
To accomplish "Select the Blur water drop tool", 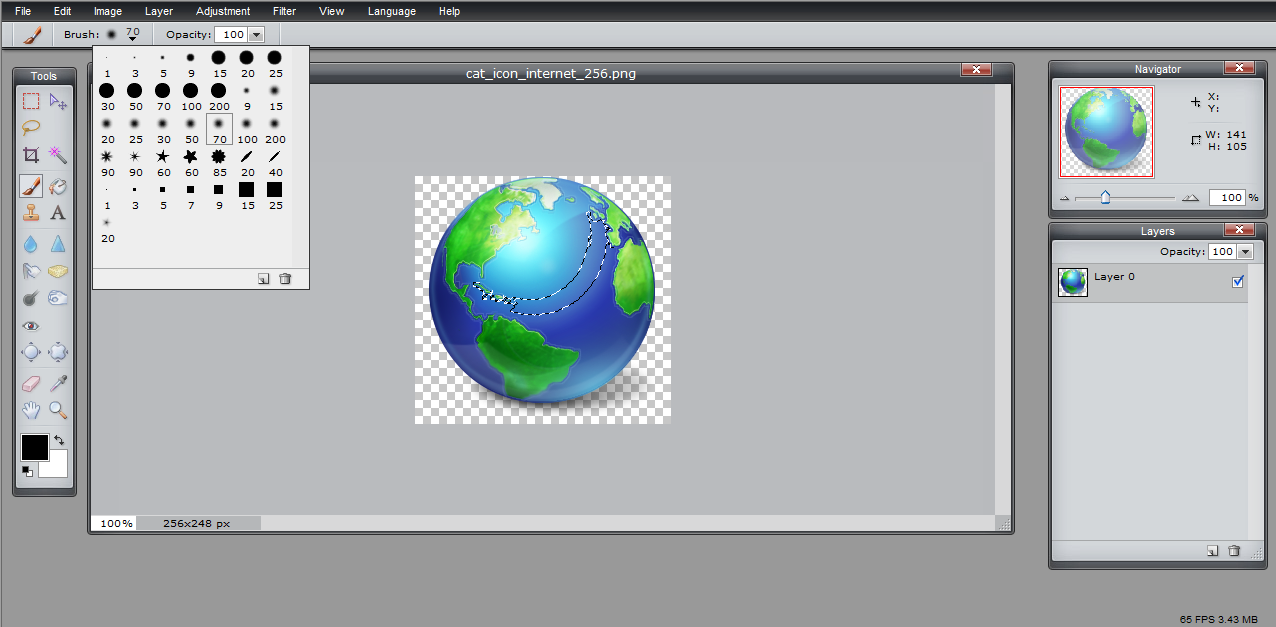I will pyautogui.click(x=31, y=243).
